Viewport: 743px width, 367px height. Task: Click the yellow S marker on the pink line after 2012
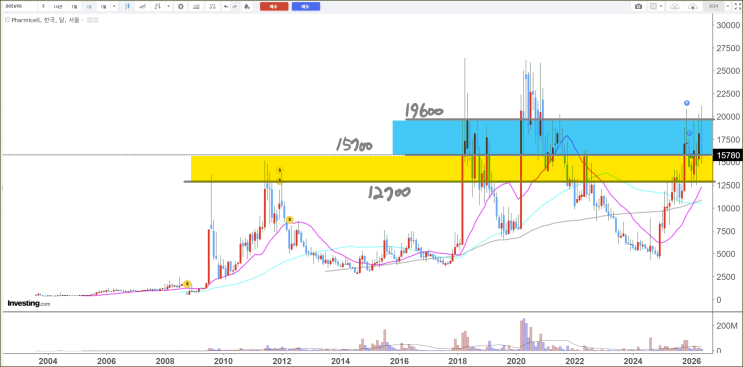click(x=290, y=219)
